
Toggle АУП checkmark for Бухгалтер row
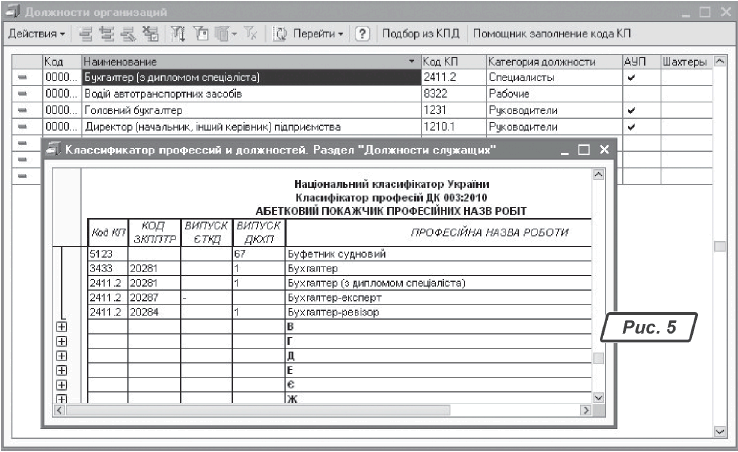(x=630, y=77)
